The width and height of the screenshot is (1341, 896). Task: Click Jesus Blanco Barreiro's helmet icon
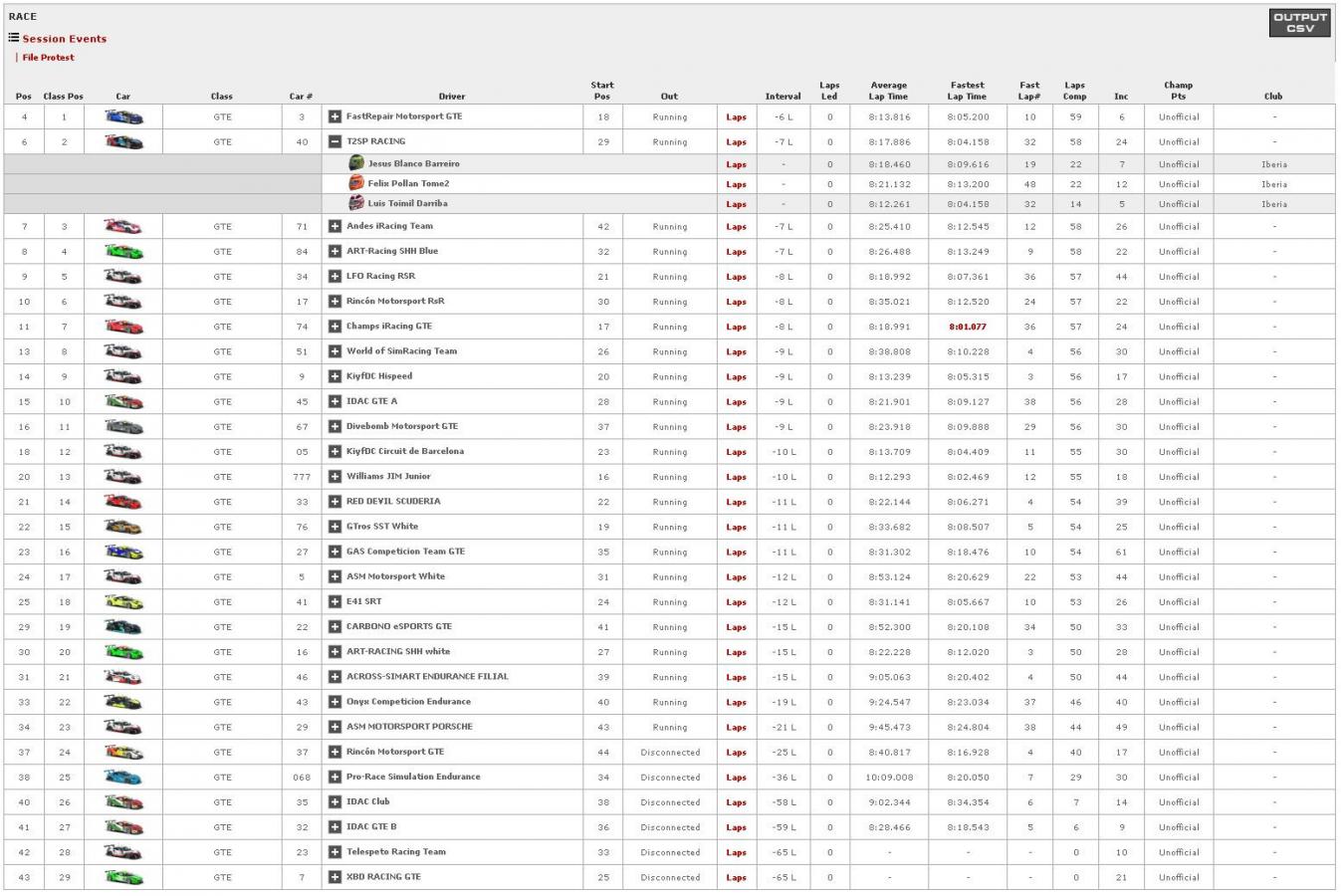(356, 163)
